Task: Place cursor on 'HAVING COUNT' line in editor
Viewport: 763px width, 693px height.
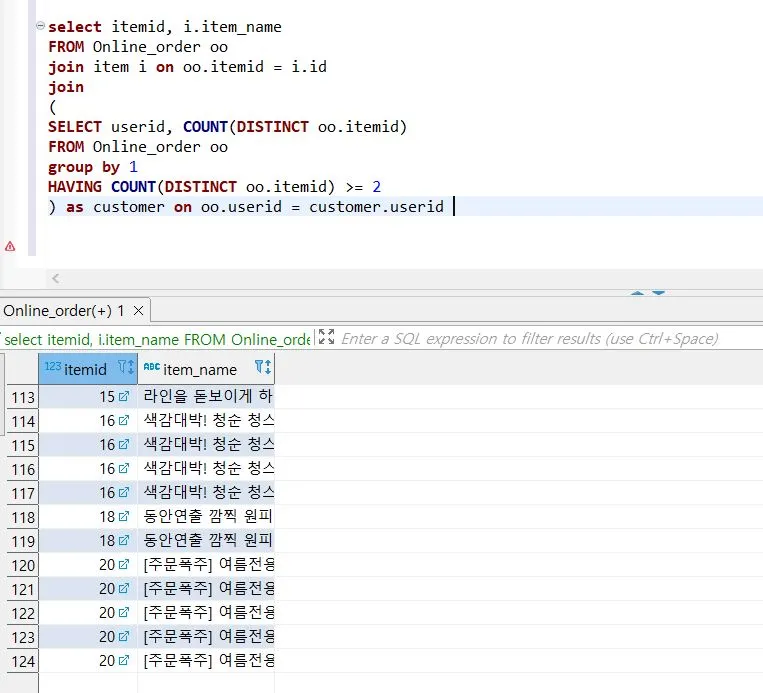Action: pos(214,187)
